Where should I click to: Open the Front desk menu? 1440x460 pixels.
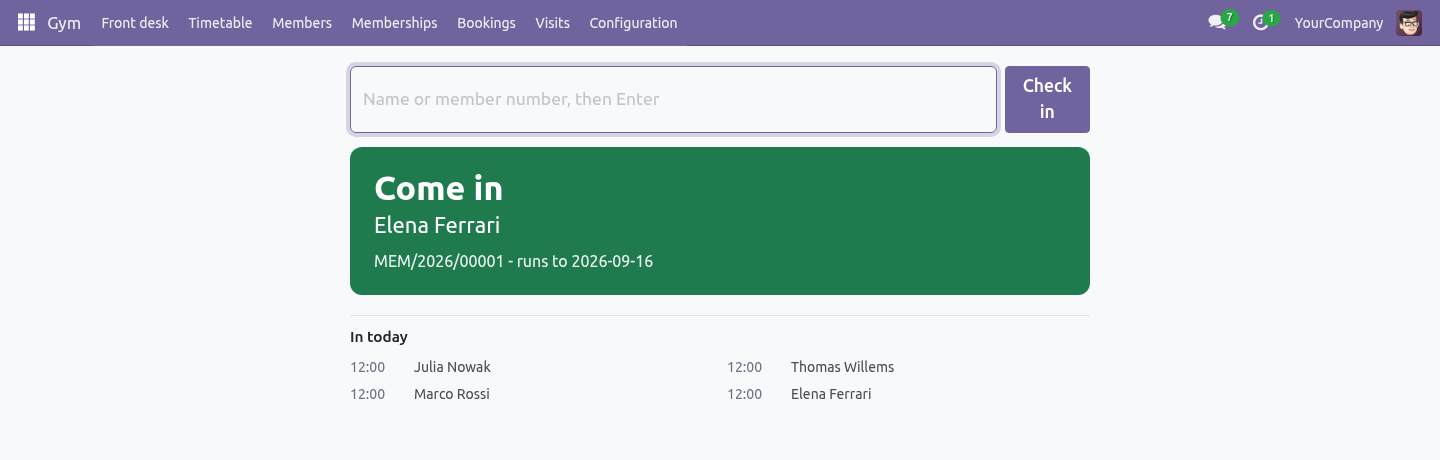[x=135, y=22]
